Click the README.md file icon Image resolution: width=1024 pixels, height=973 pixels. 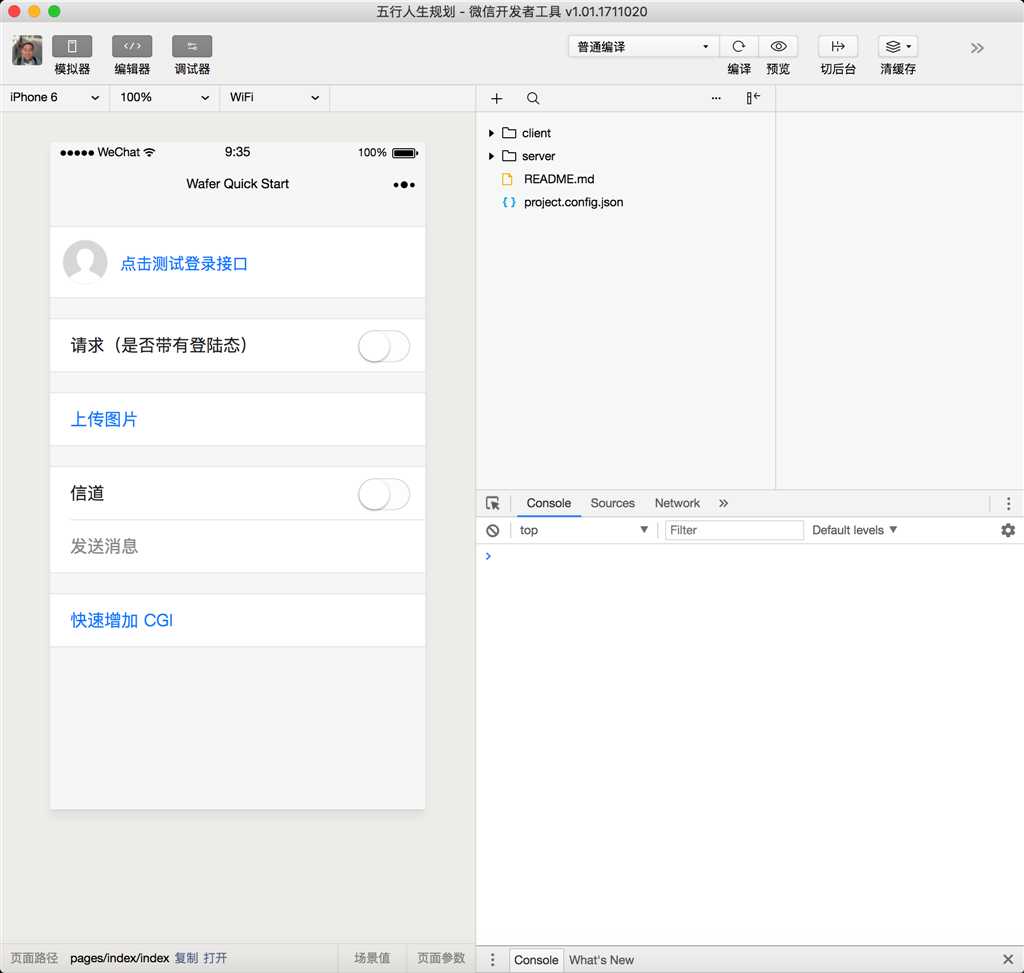tap(507, 179)
